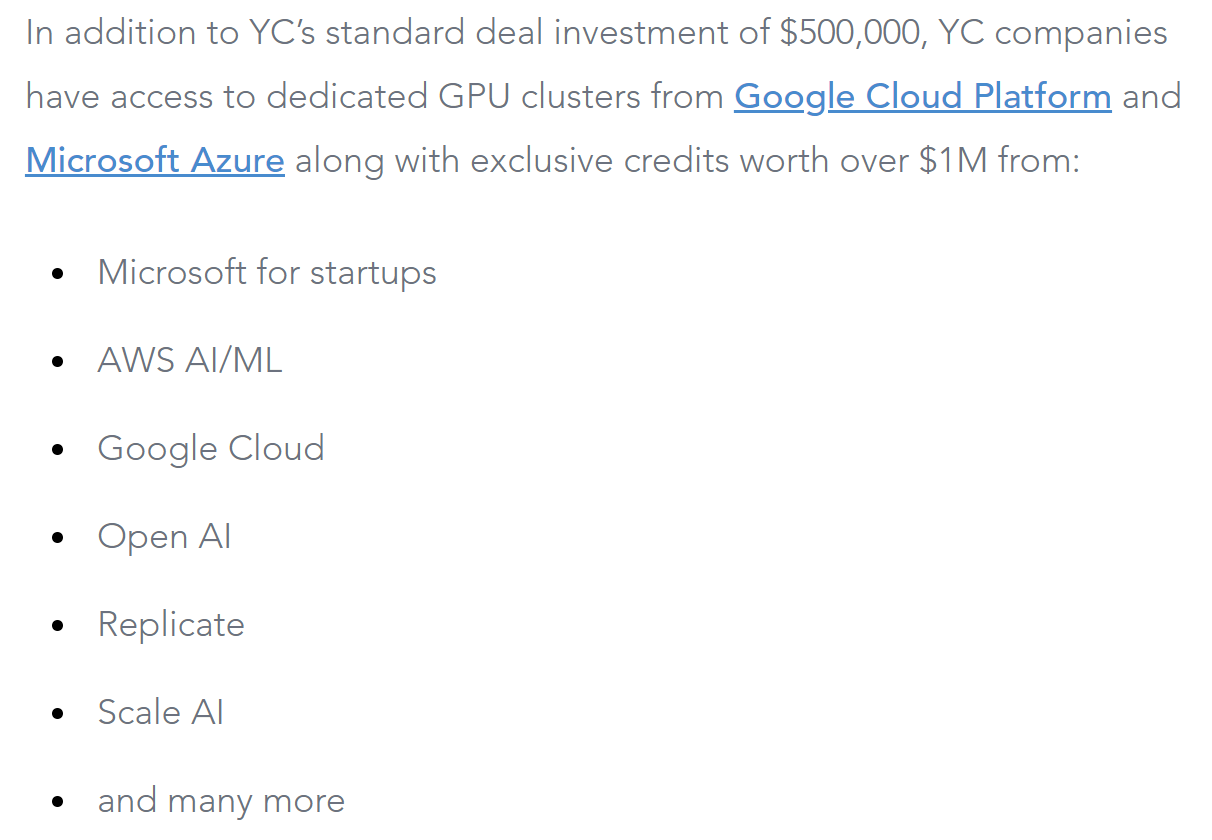Image resolution: width=1212 pixels, height=840 pixels.
Task: Click the bullet marker next to 'Scale AI'
Action: pyautogui.click(x=58, y=714)
